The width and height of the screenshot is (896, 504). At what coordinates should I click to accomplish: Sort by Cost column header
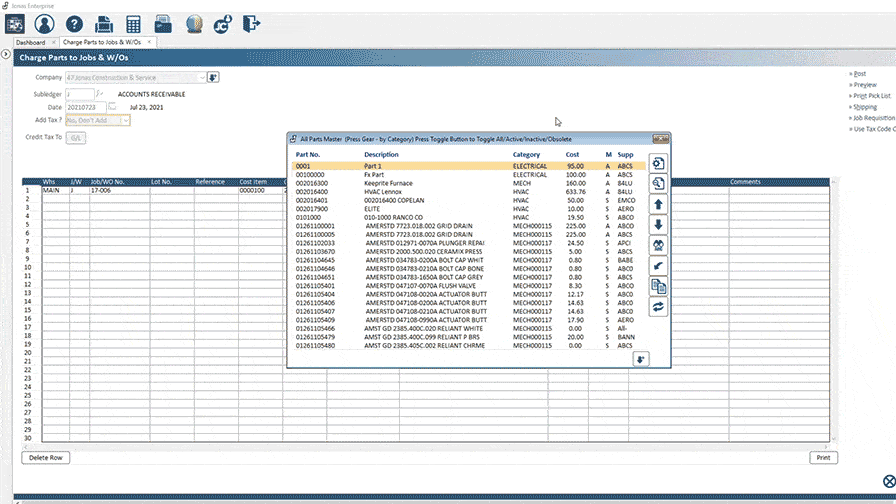[x=572, y=154]
